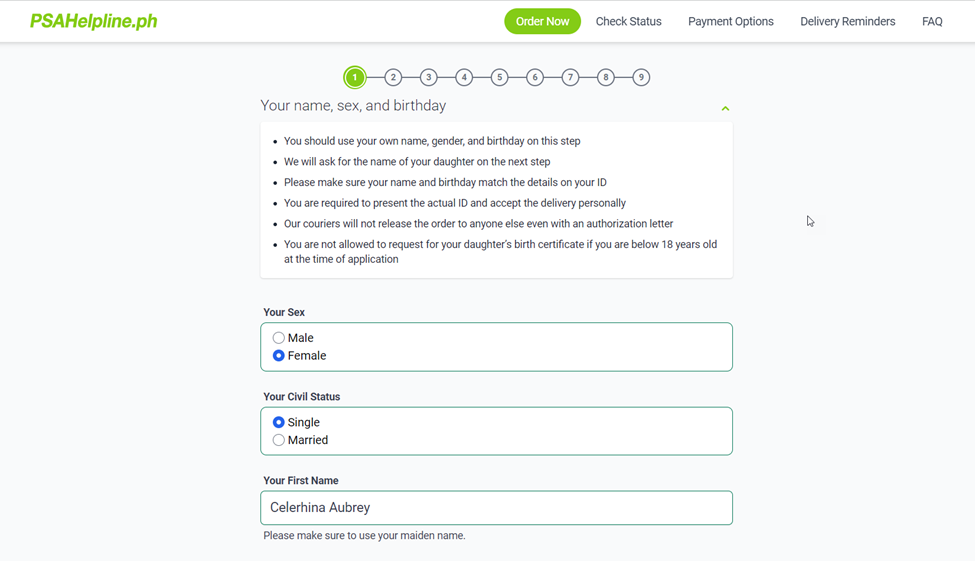Click the Your First Name field
This screenshot has width=975, height=561.
coord(496,508)
